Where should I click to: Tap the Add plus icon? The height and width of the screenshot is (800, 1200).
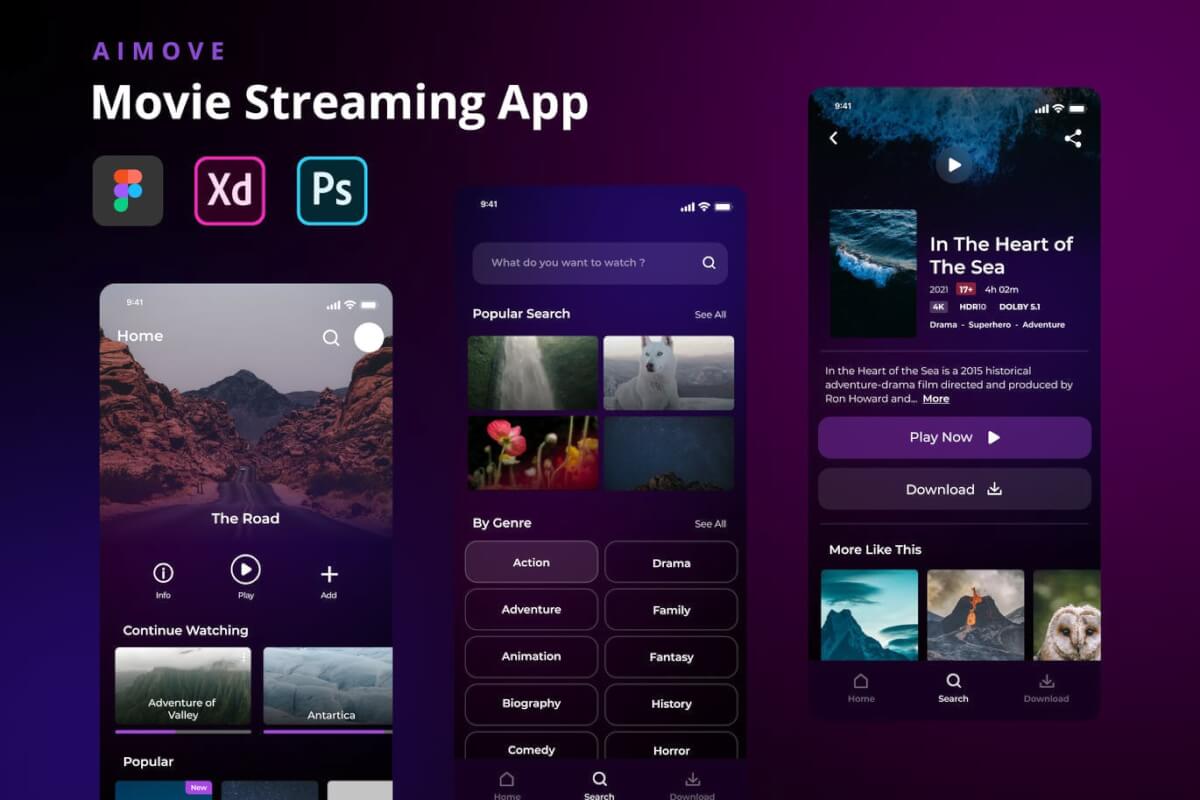click(x=329, y=574)
